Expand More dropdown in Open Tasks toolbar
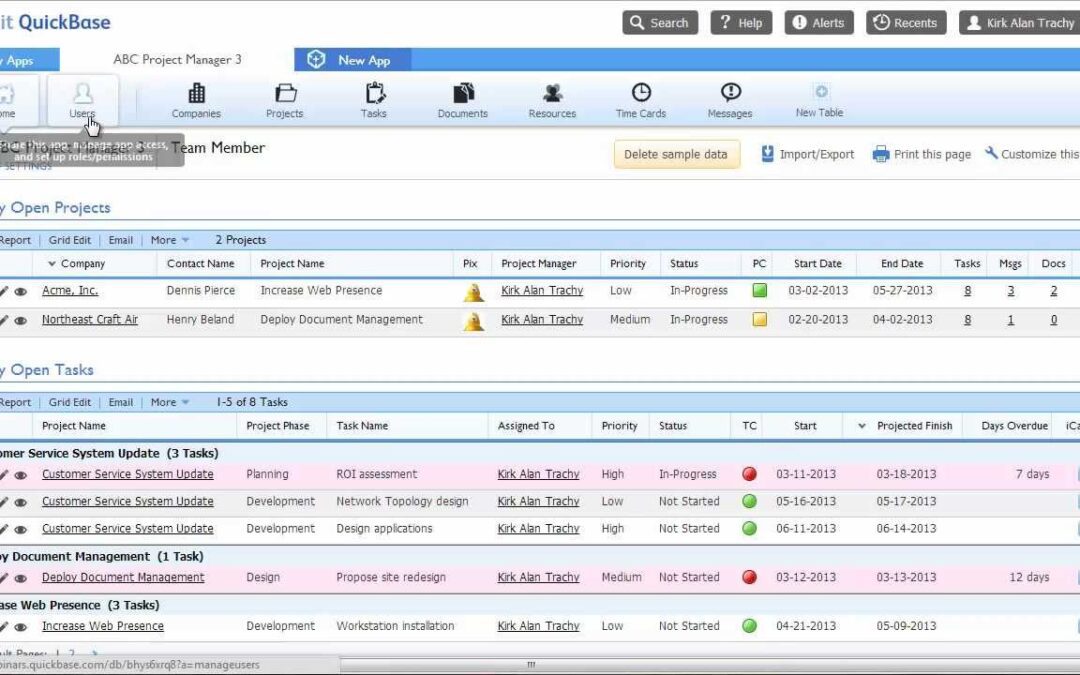The width and height of the screenshot is (1080, 675). [x=169, y=402]
